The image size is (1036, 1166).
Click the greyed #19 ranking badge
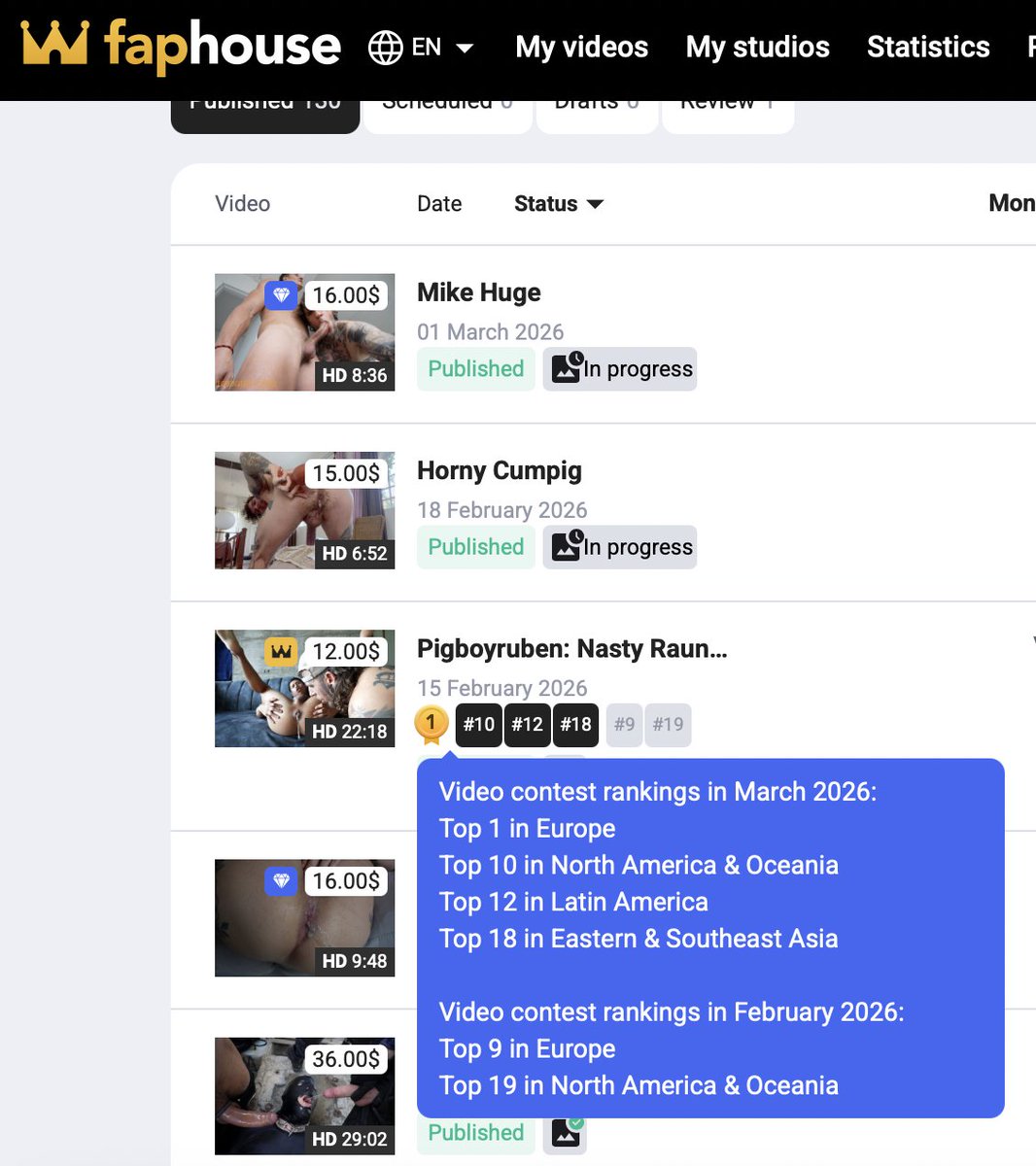click(668, 725)
